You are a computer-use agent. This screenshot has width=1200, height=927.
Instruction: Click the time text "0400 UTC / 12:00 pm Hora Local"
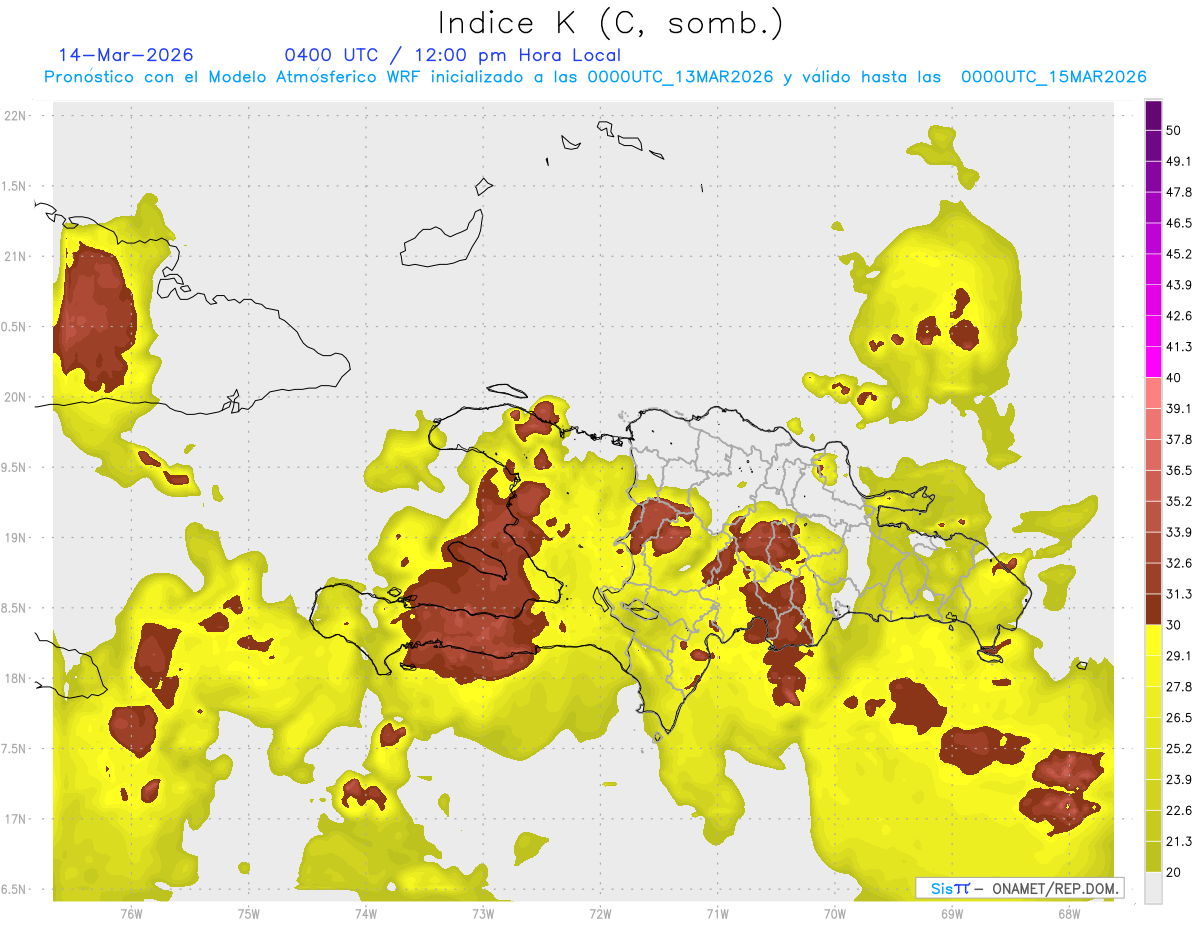(453, 55)
